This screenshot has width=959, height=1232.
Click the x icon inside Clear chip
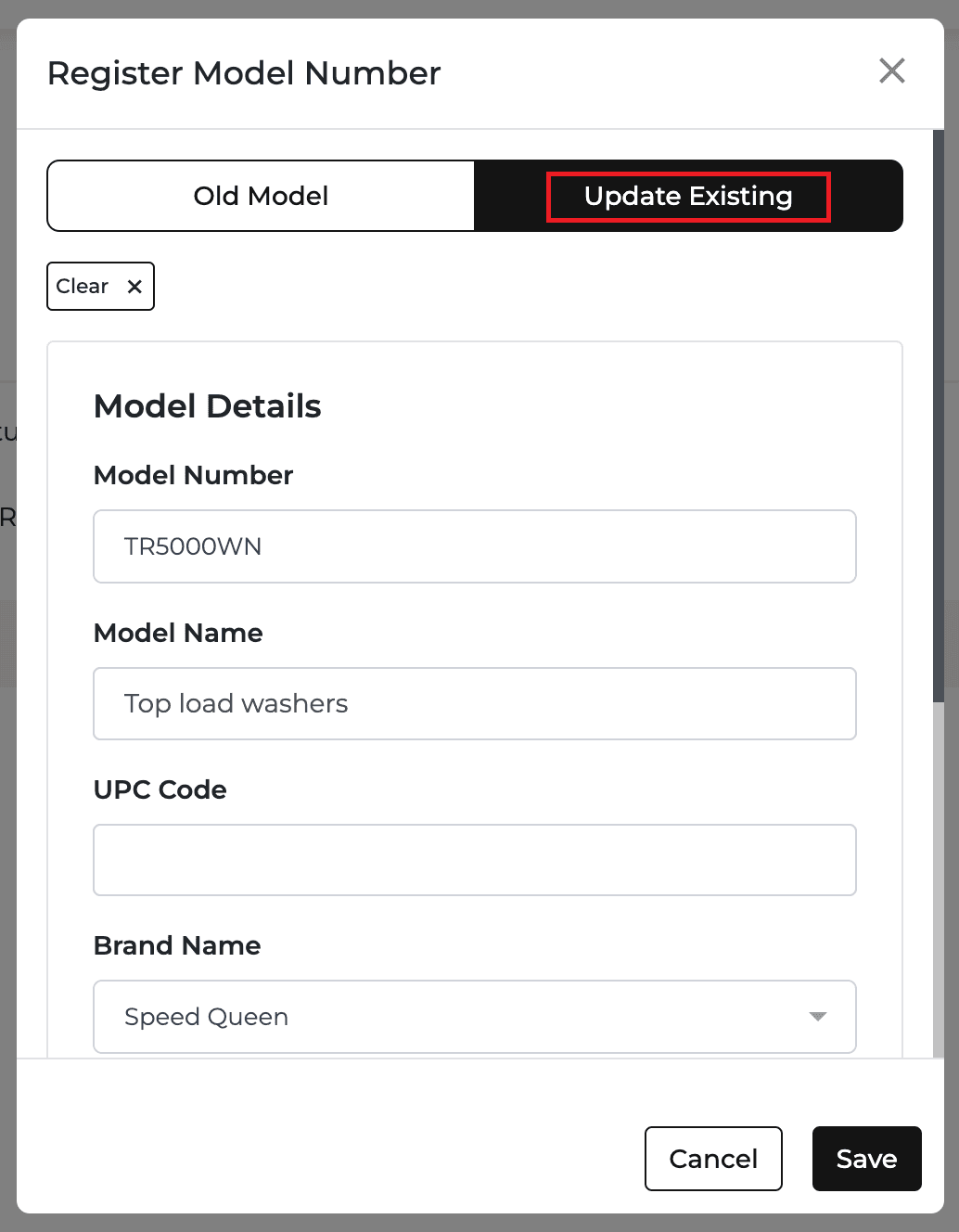click(134, 287)
